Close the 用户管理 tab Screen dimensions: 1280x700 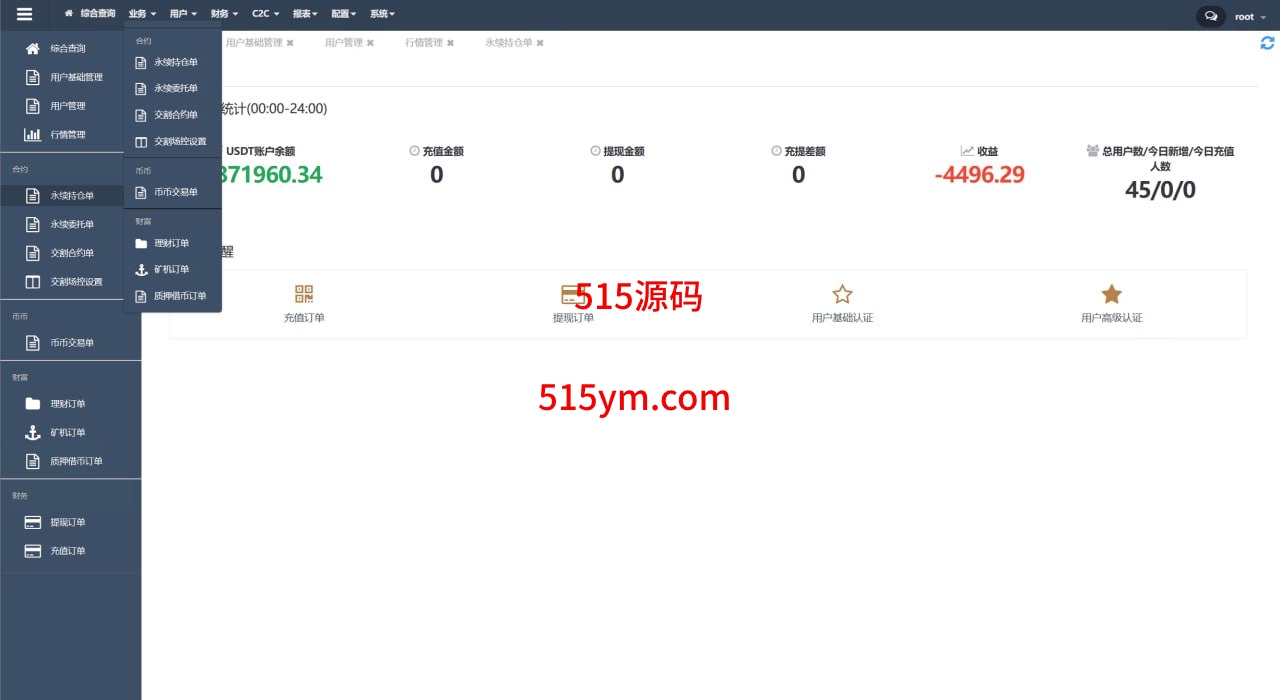pyautogui.click(x=370, y=43)
